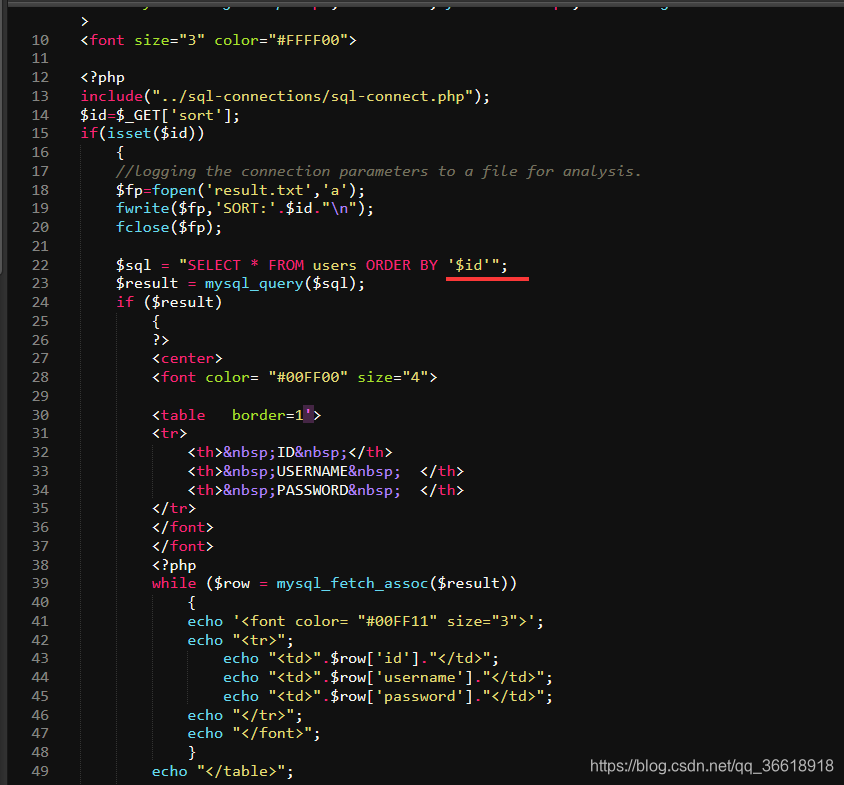Viewport: 844px width, 785px height.
Task: Click line number 40 in the gutter
Action: [40, 602]
